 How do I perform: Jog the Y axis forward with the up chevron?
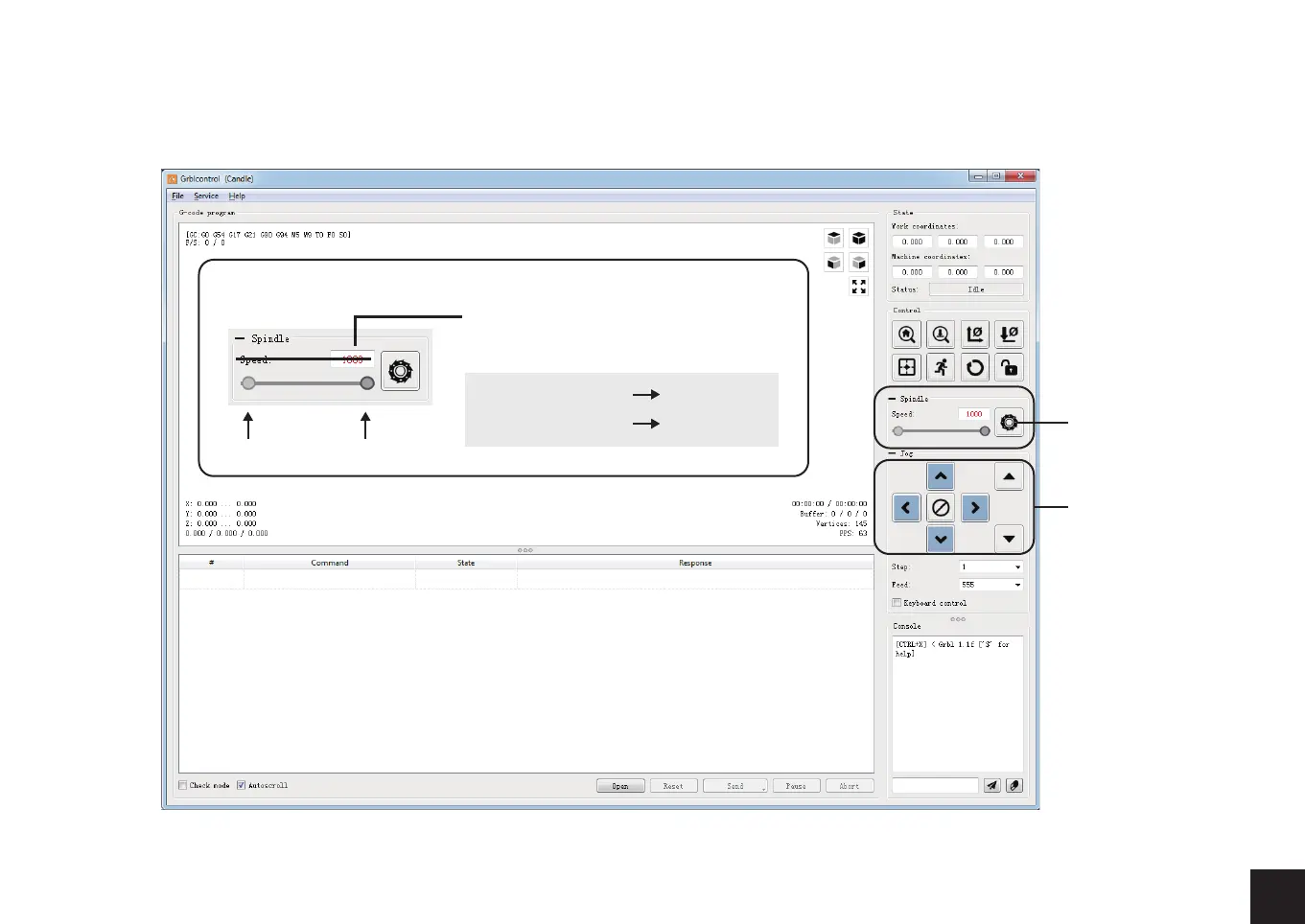point(941,475)
